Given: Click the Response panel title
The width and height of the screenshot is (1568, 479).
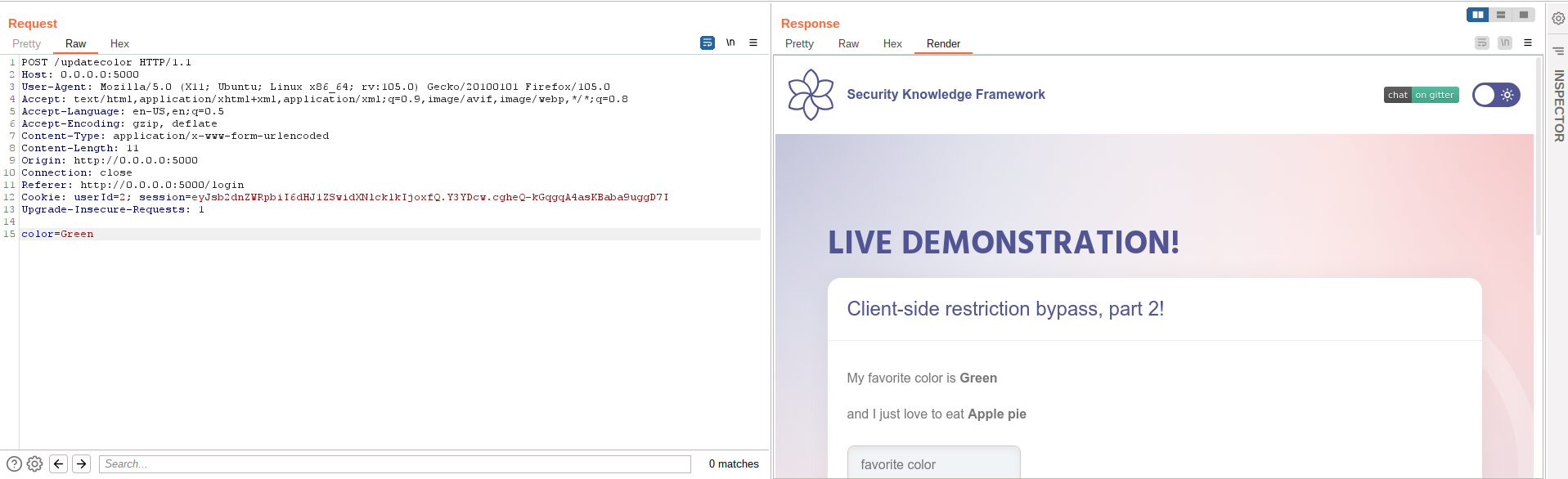Looking at the screenshot, I should (x=810, y=24).
